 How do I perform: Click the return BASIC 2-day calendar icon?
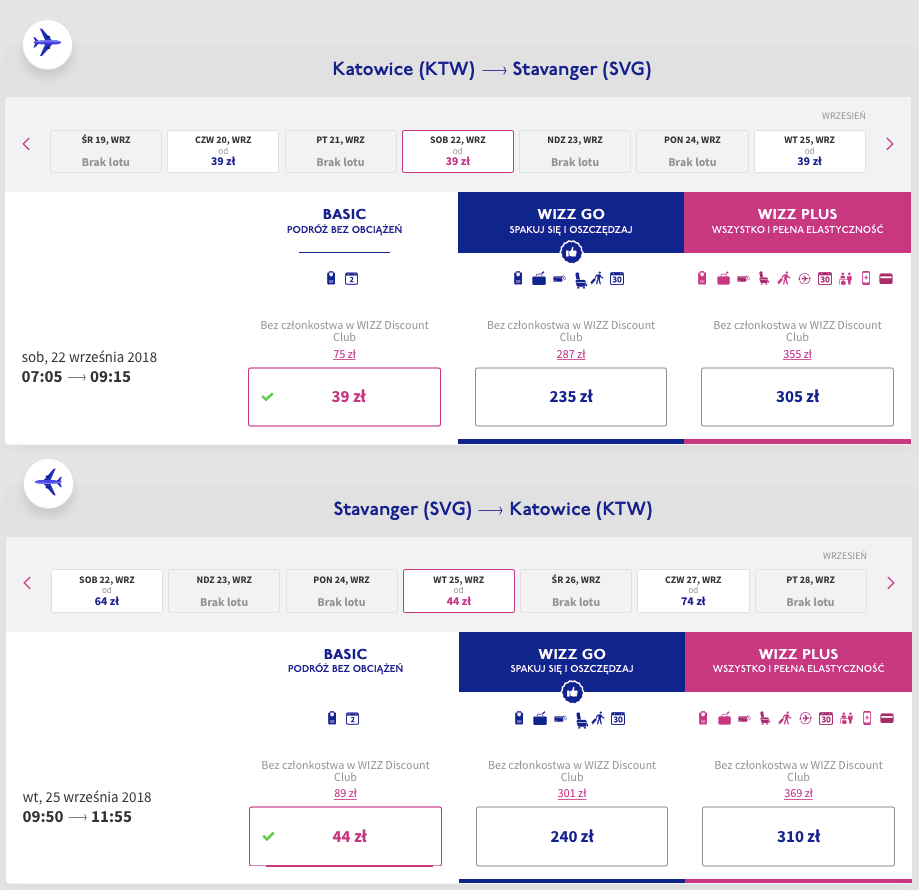pos(352,719)
